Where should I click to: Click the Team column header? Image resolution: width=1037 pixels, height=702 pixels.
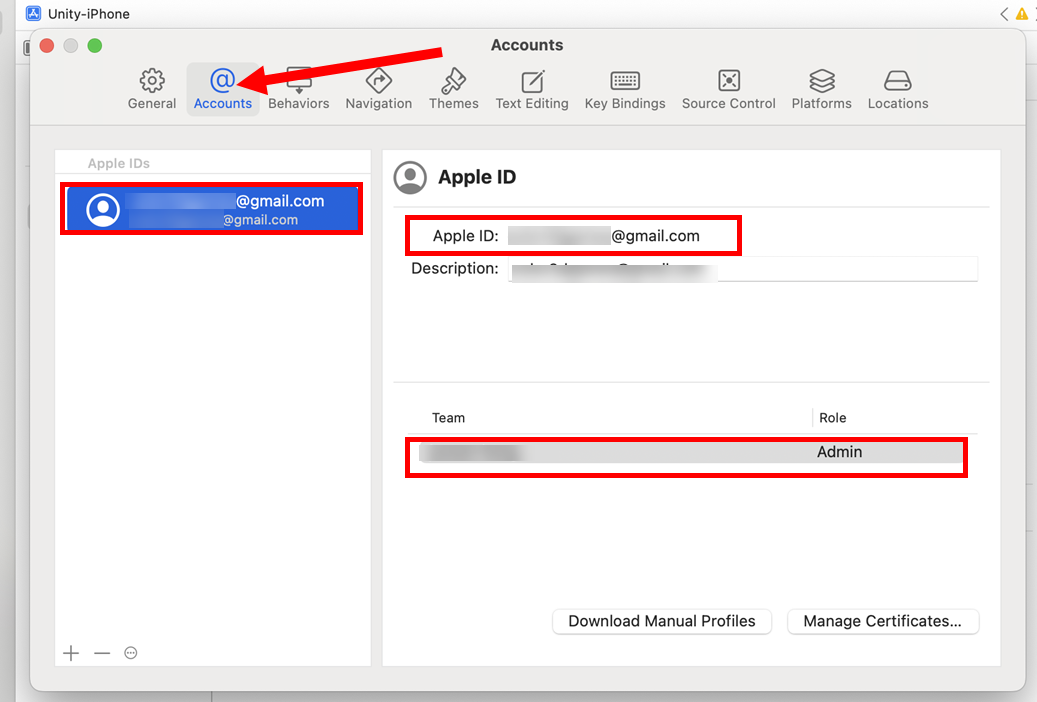(x=448, y=418)
